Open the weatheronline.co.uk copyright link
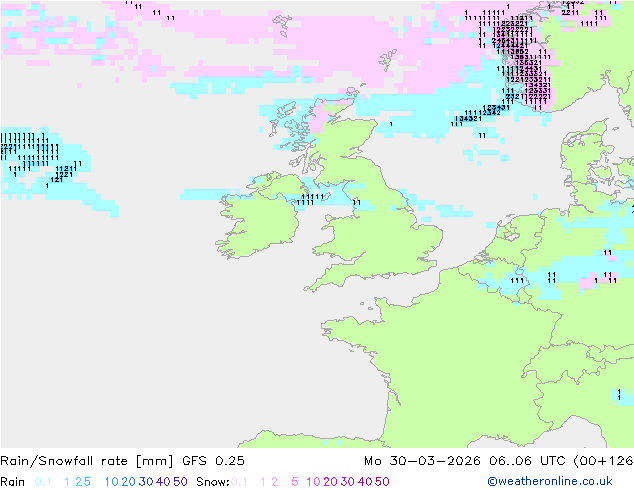 550,481
